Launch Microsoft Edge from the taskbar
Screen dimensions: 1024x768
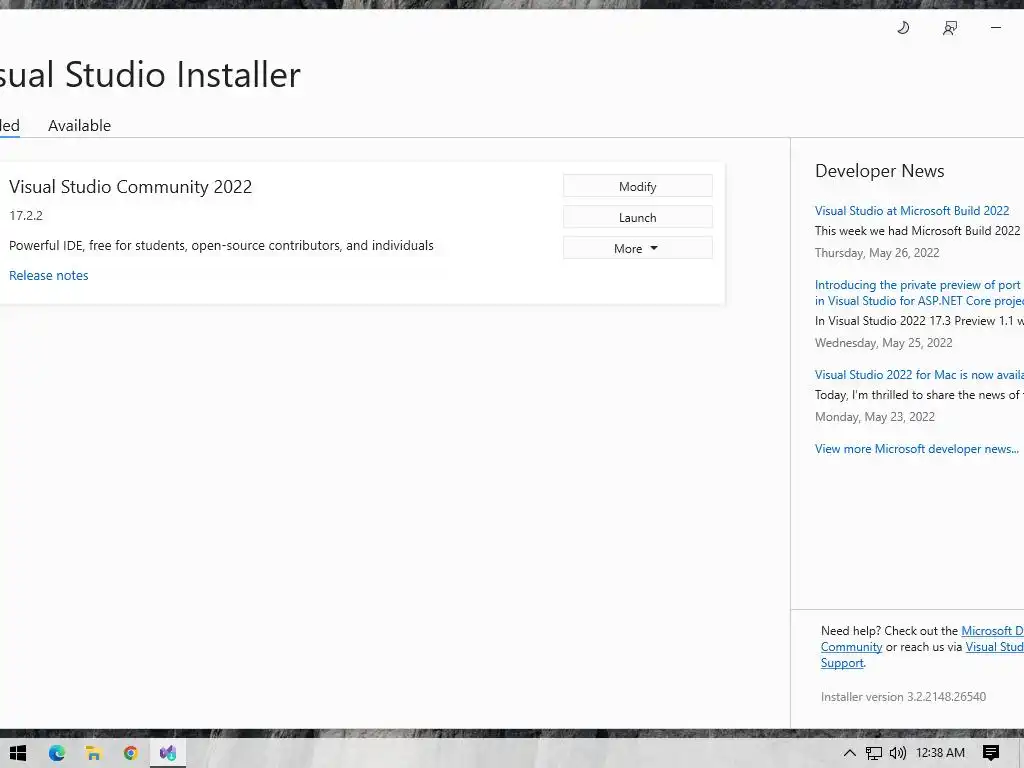click(57, 753)
